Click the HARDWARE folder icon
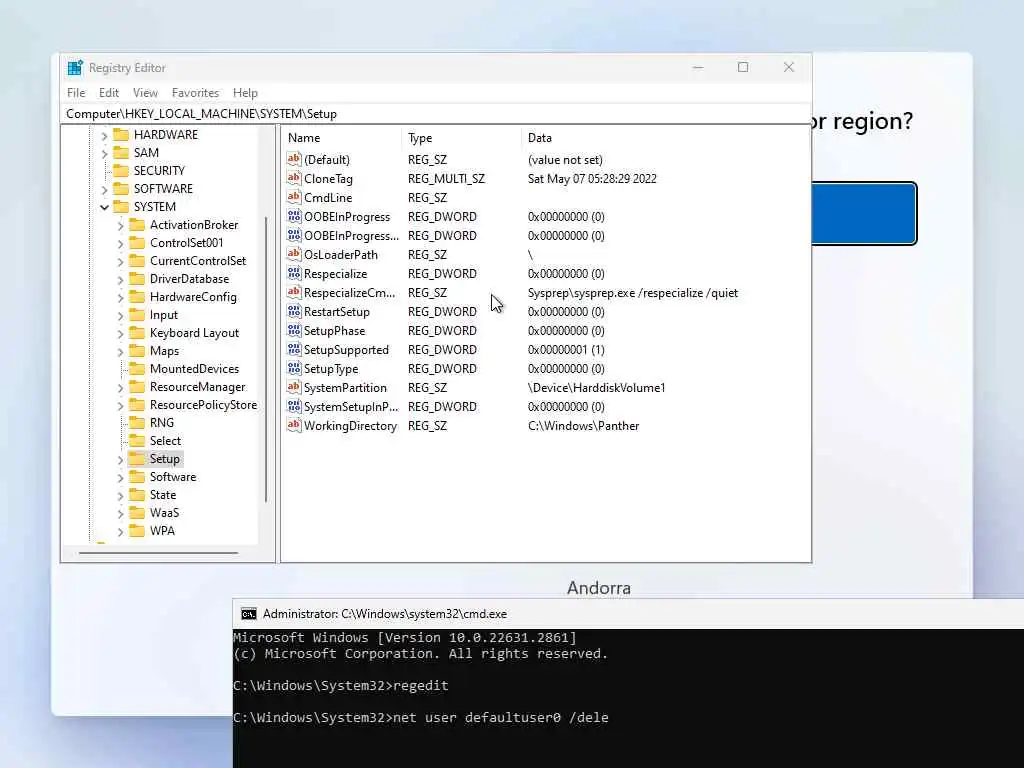 [x=121, y=135]
